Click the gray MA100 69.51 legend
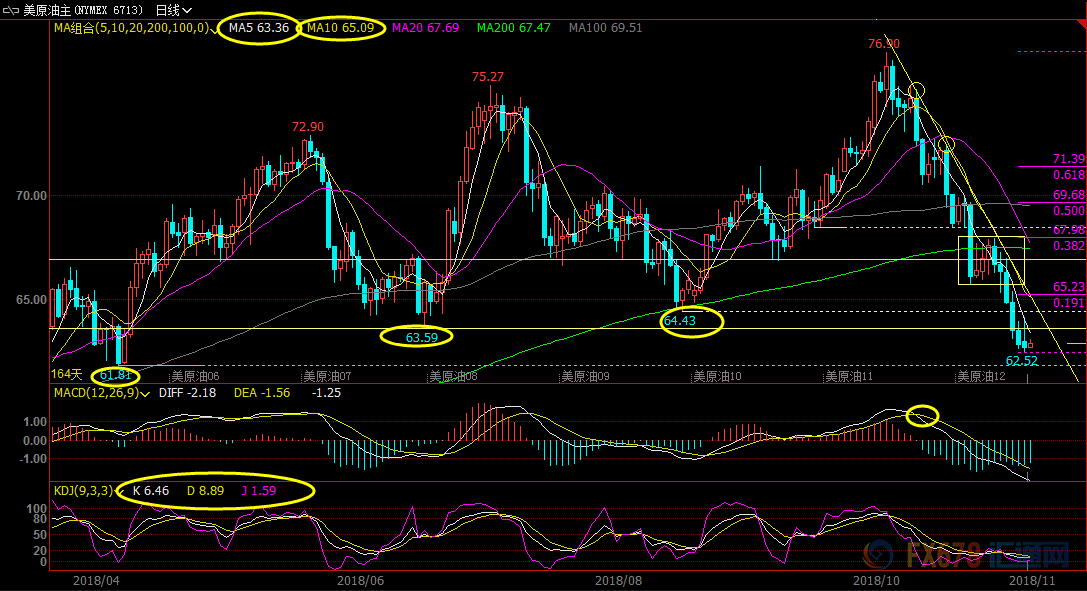This screenshot has height=591, width=1087. pos(605,28)
